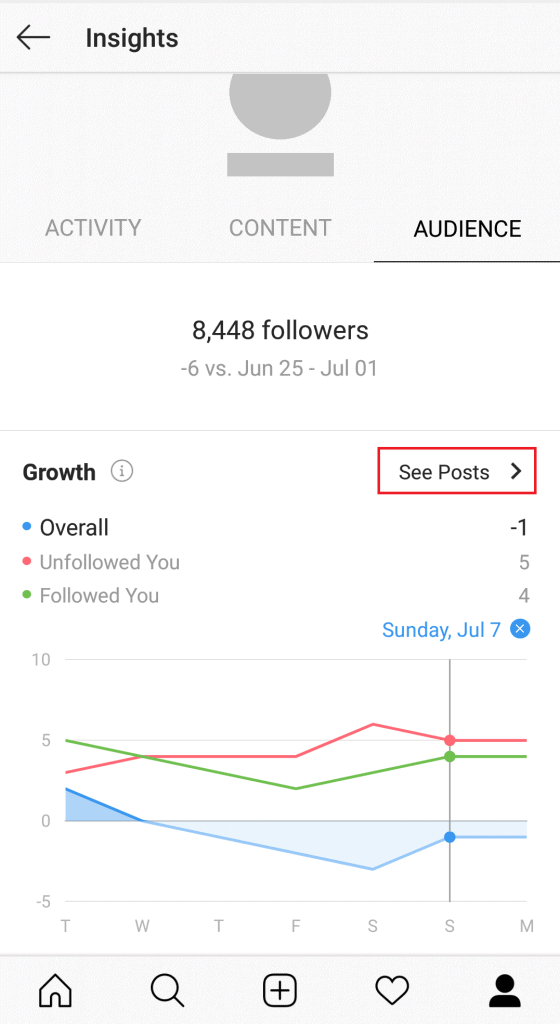The image size is (560, 1024).
Task: Open the Search magnifier icon
Action: [x=168, y=991]
